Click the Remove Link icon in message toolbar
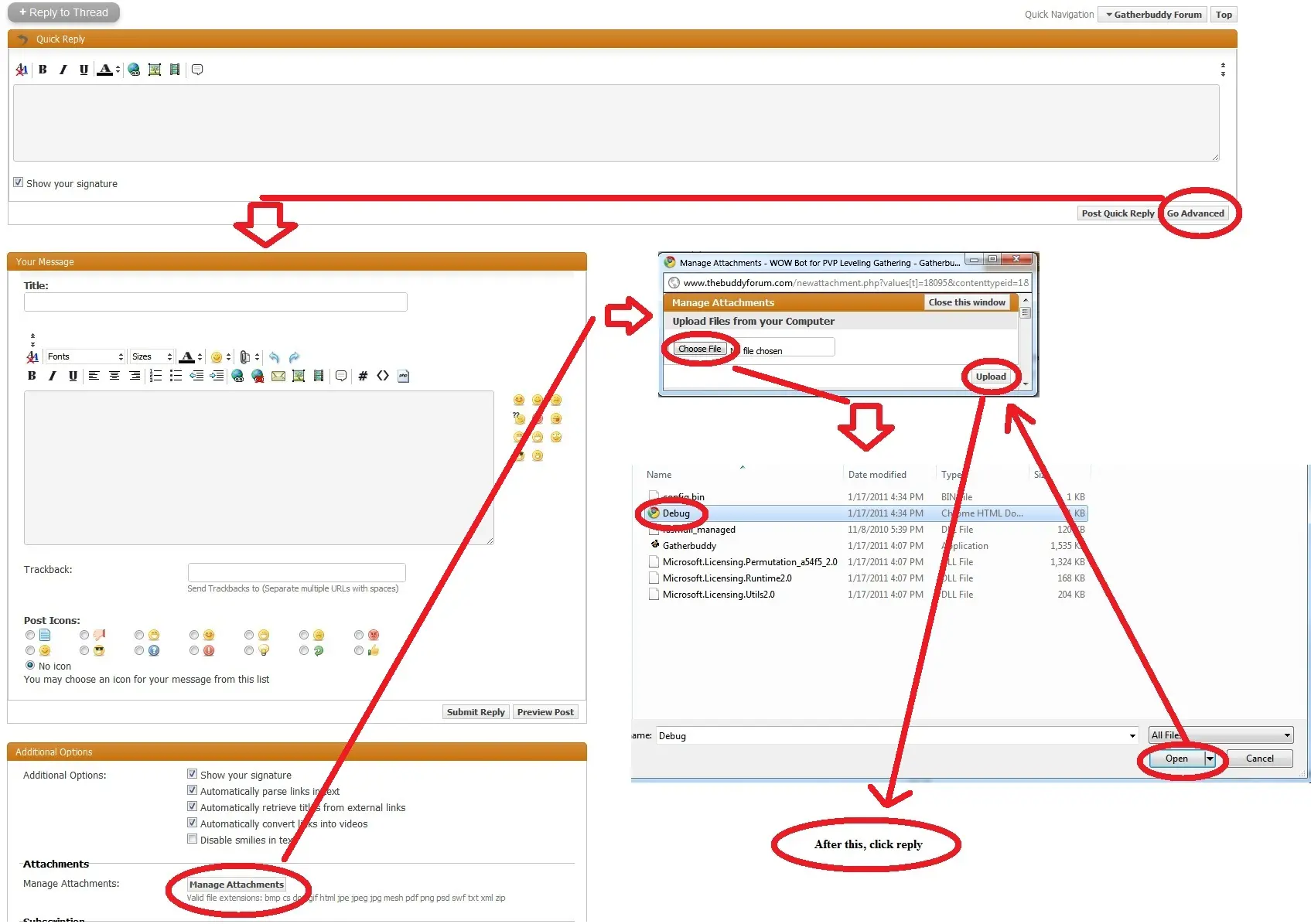This screenshot has width=1311, height=924. (x=258, y=377)
